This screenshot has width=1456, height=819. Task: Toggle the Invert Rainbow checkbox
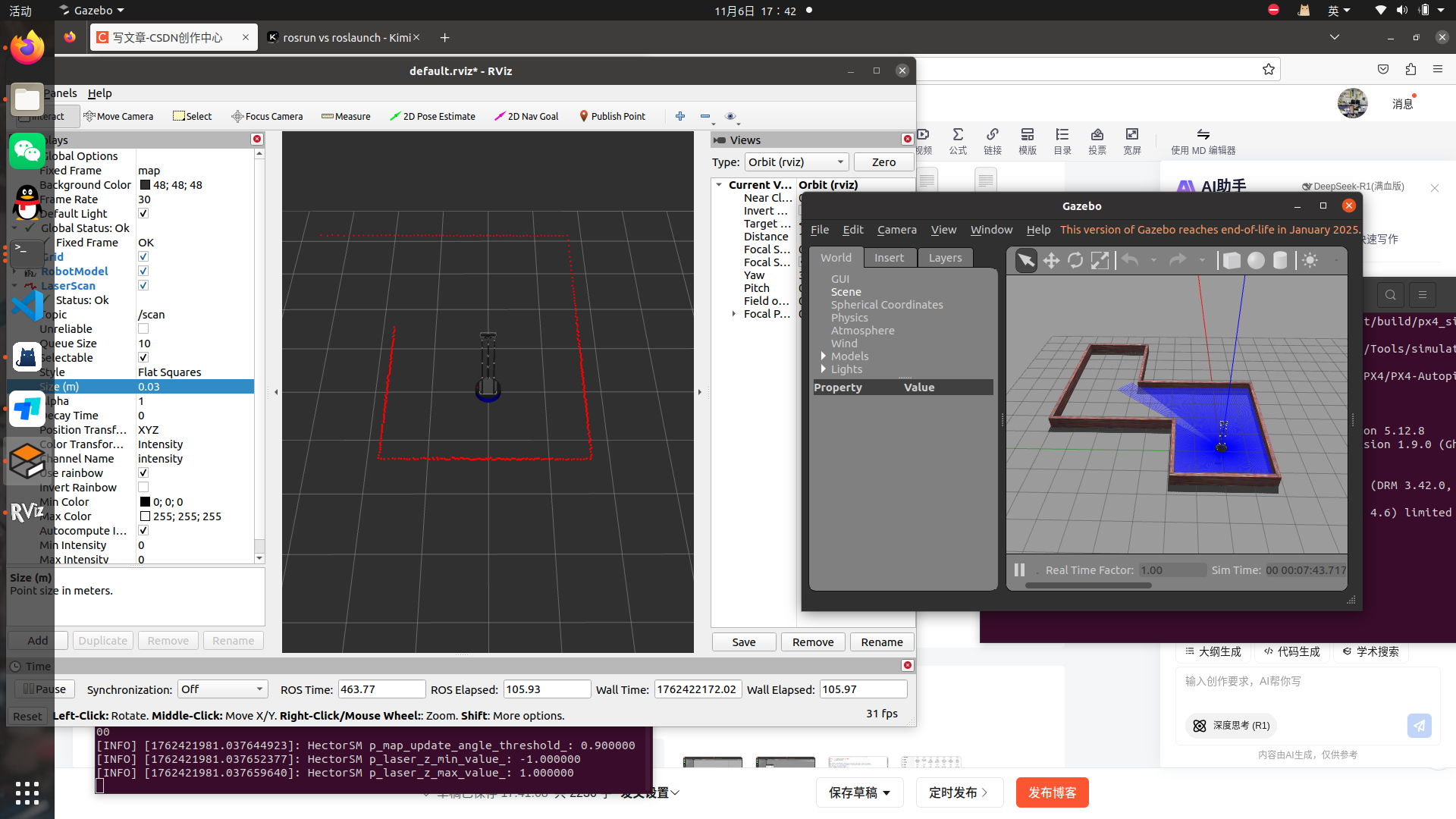tap(143, 488)
